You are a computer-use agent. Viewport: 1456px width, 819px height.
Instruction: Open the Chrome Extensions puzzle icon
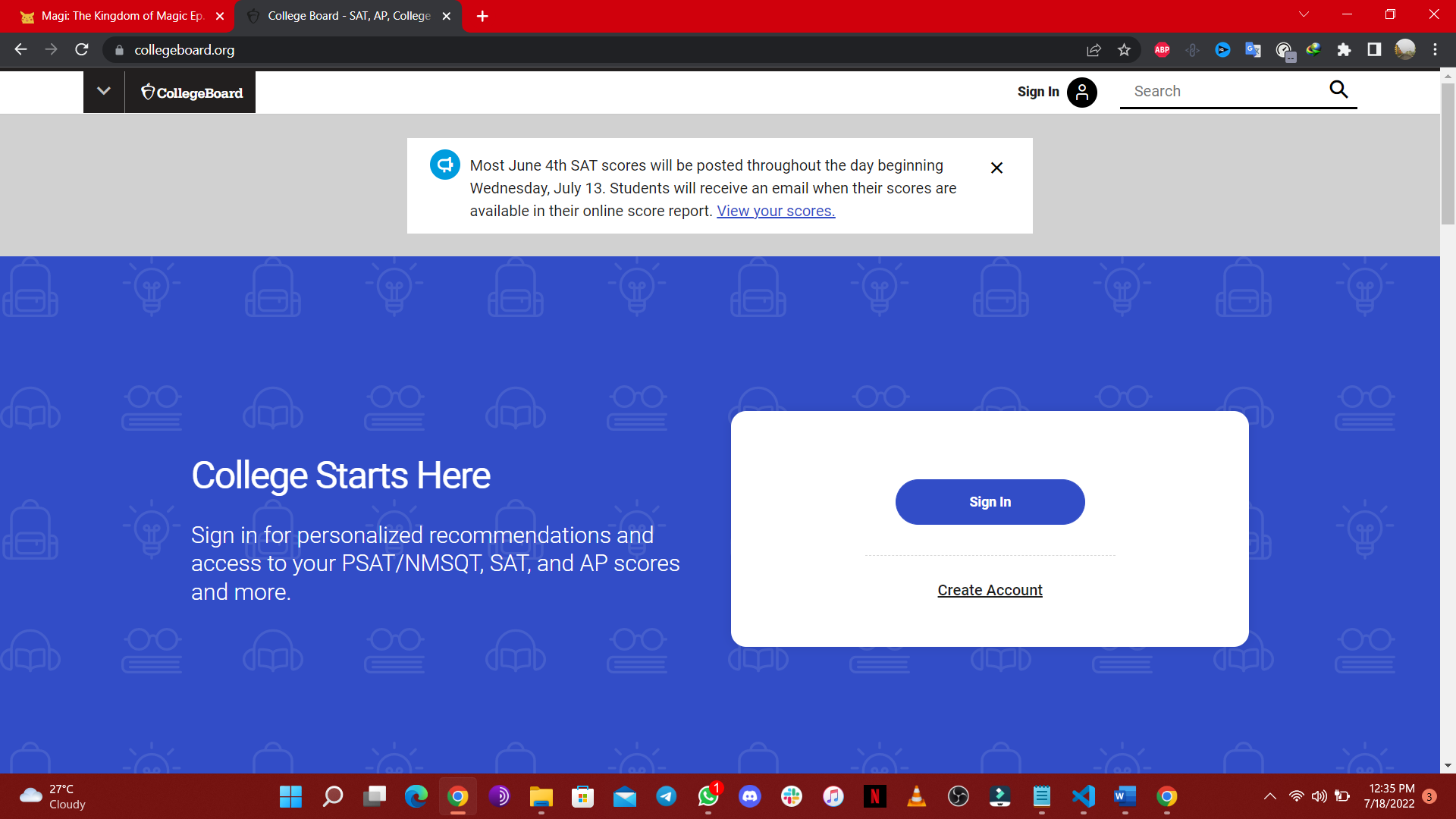(x=1344, y=50)
